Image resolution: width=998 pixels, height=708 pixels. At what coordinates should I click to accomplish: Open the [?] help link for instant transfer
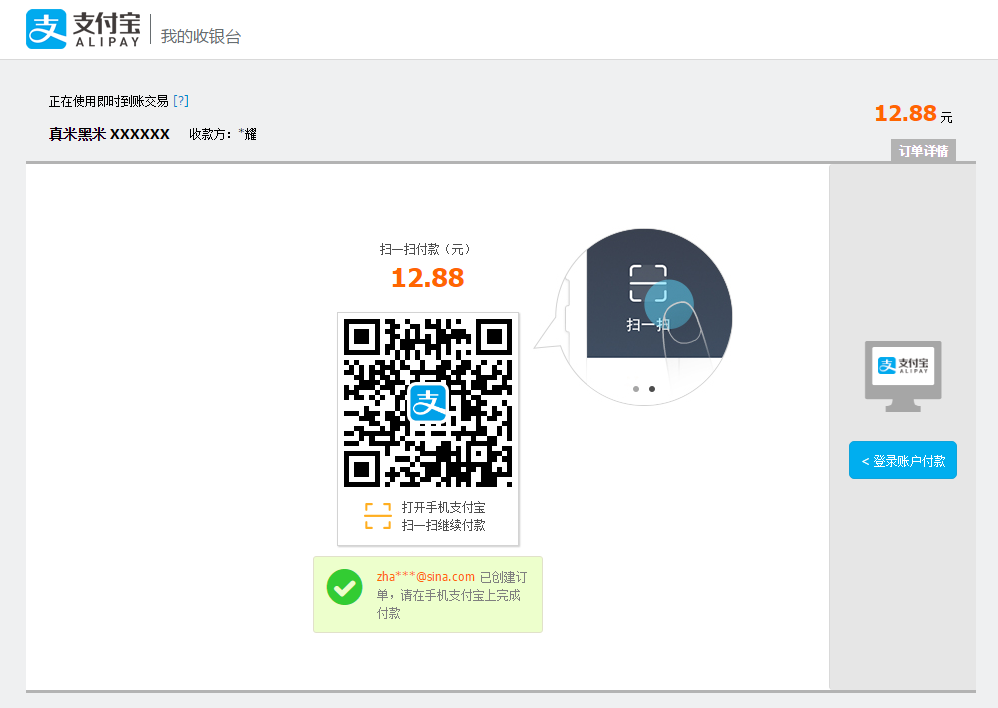click(181, 101)
